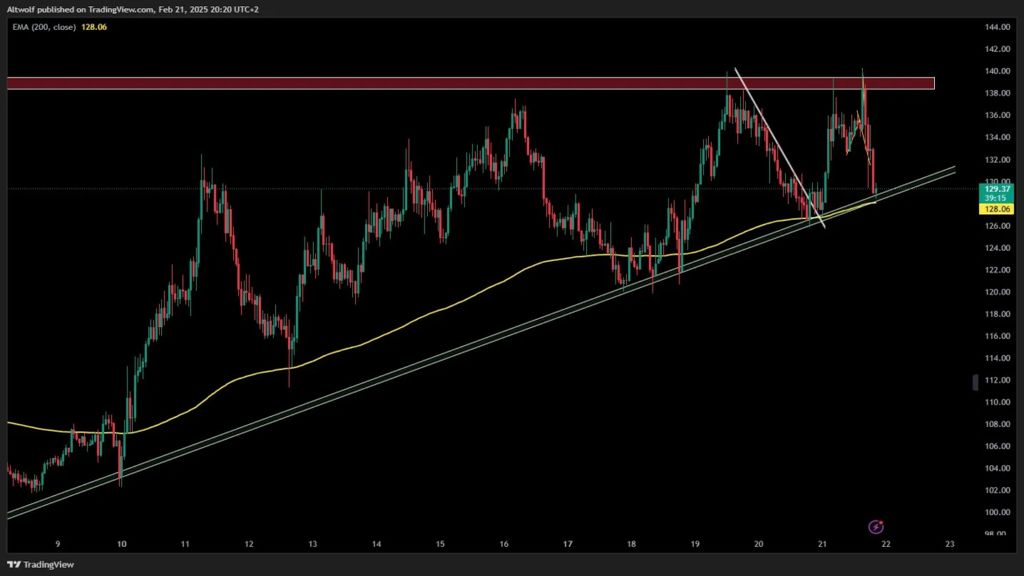Select the red resistance zone rectangle
Viewport: 1024px width, 576px height.
(x=470, y=83)
